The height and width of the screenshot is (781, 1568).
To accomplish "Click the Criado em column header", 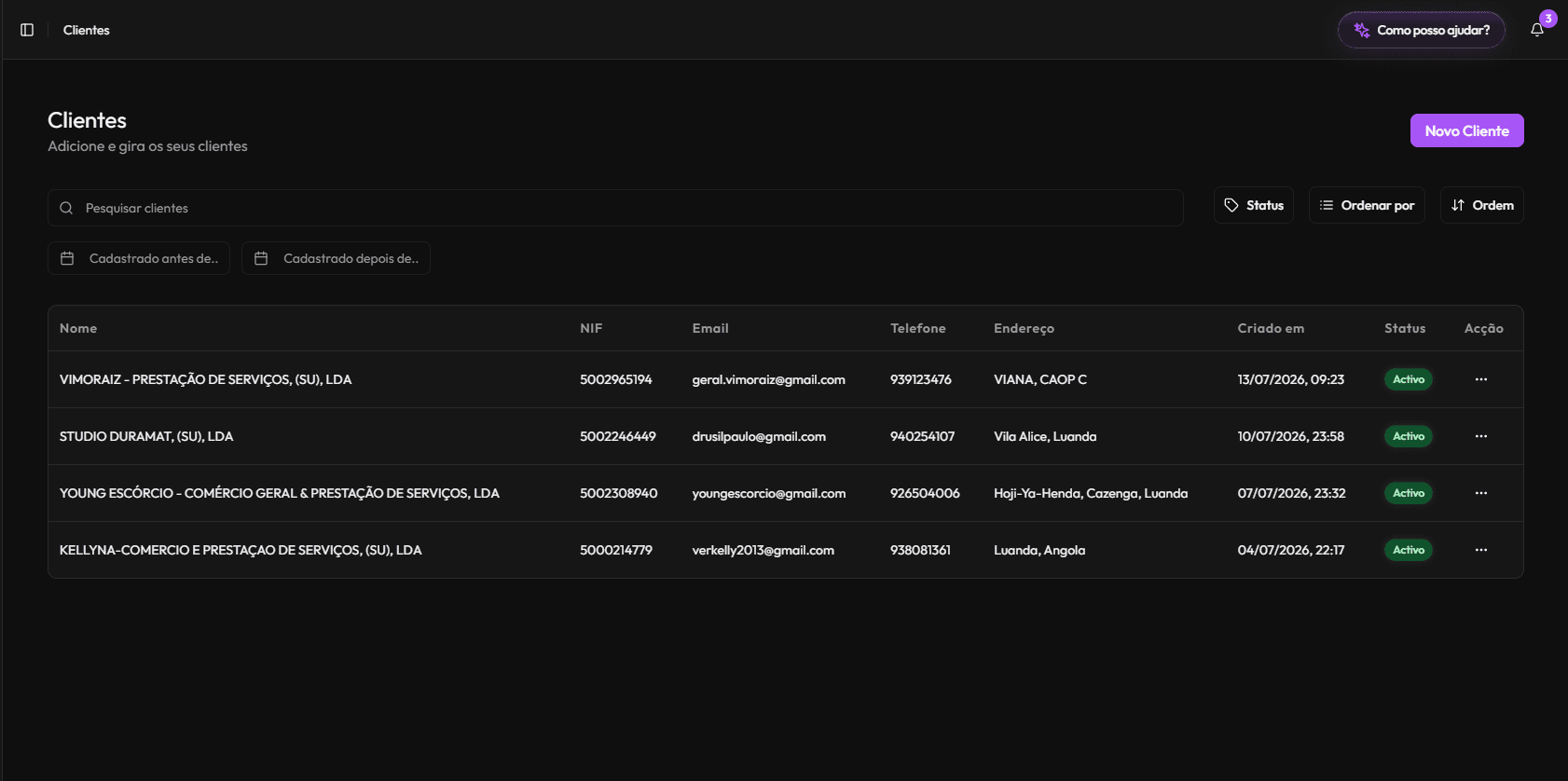I will coord(1271,328).
